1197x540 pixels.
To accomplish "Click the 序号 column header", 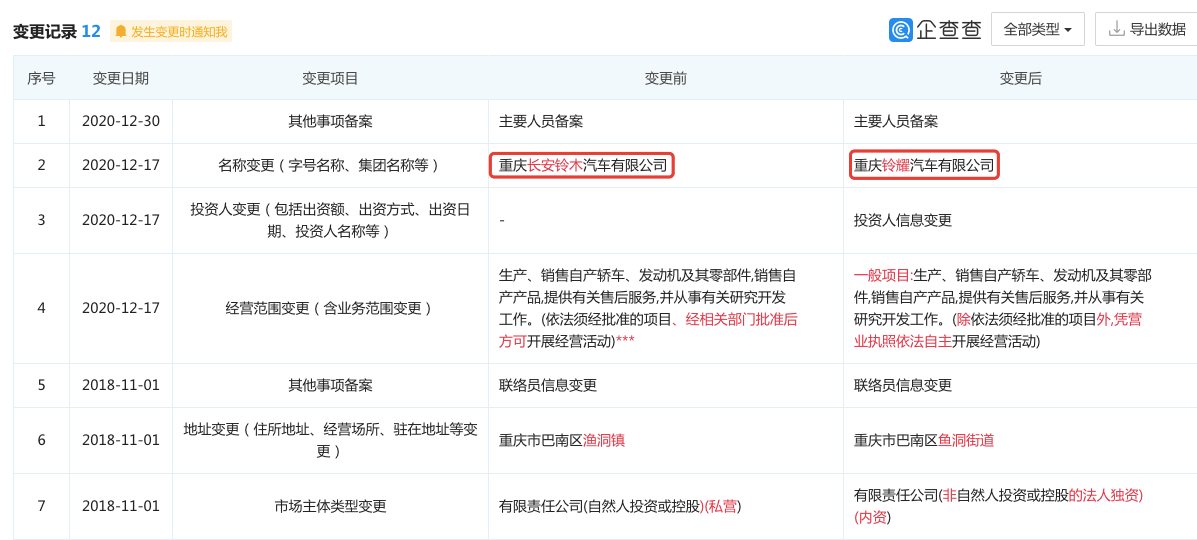I will (x=41, y=78).
